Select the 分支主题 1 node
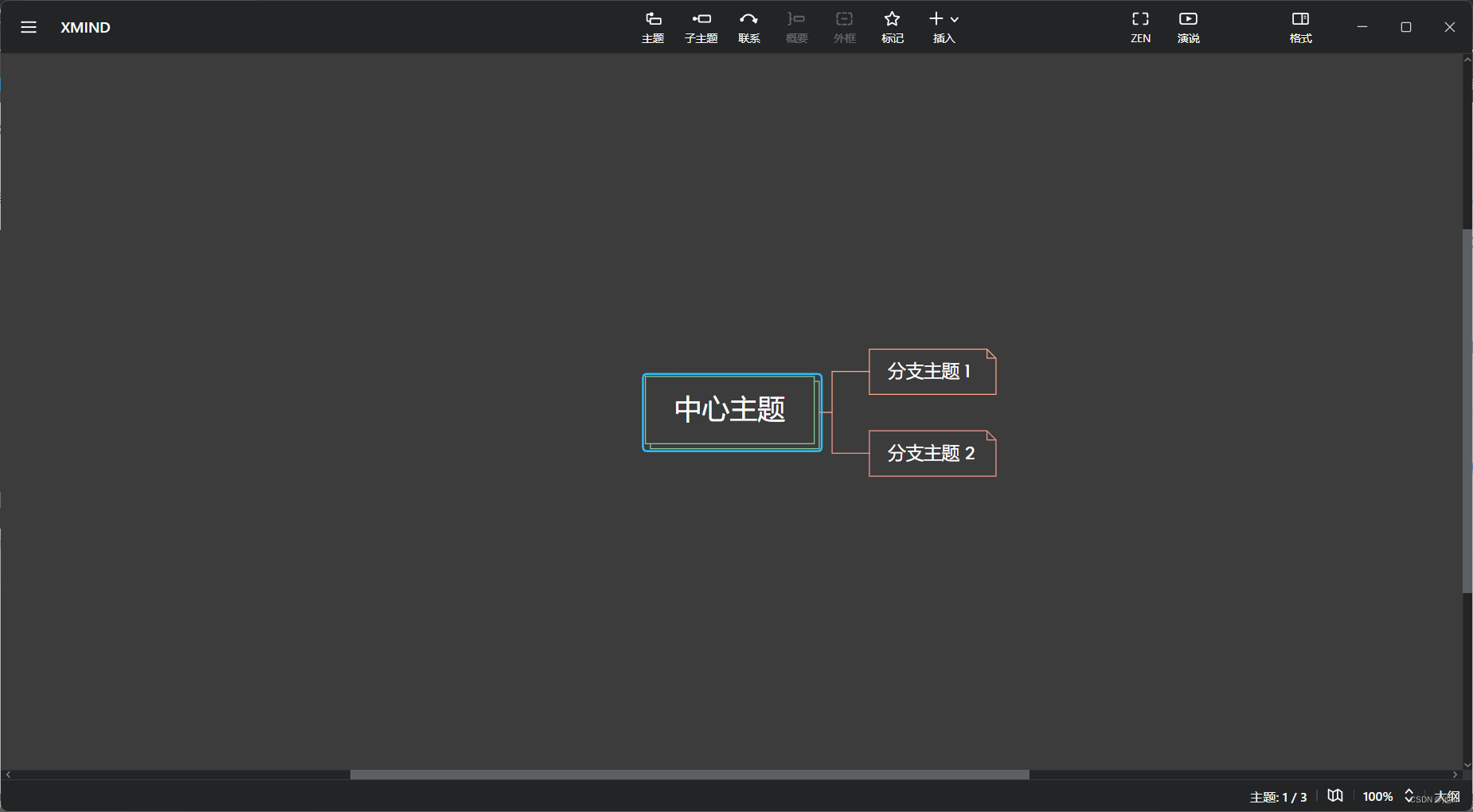The image size is (1473, 812). point(932,371)
